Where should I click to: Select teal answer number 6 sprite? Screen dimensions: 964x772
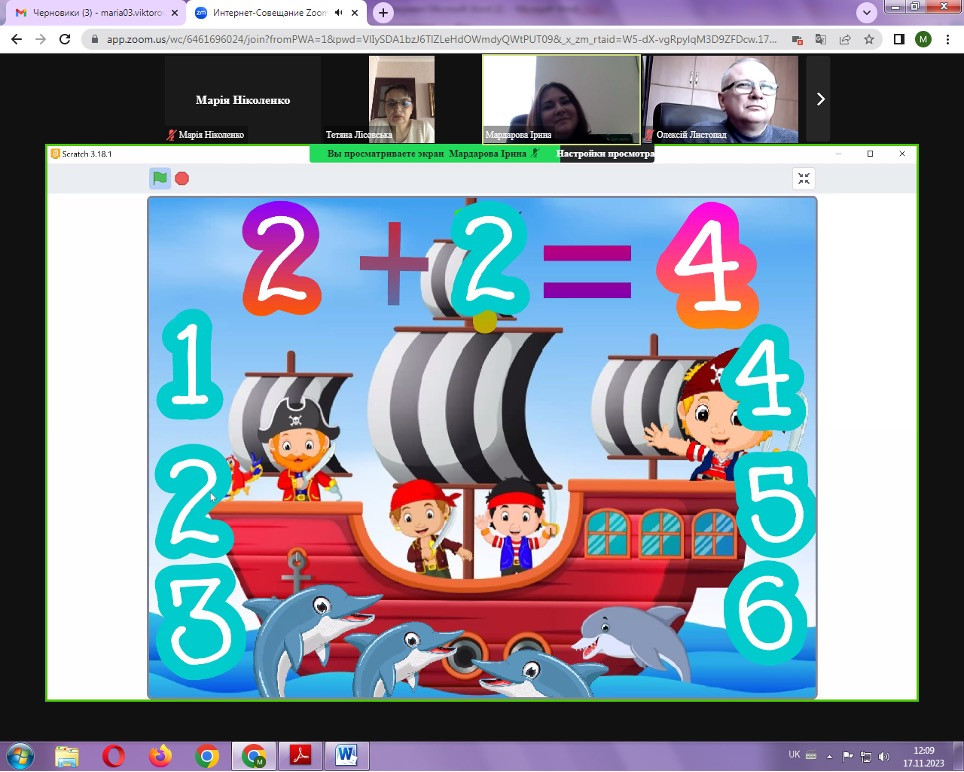click(765, 613)
